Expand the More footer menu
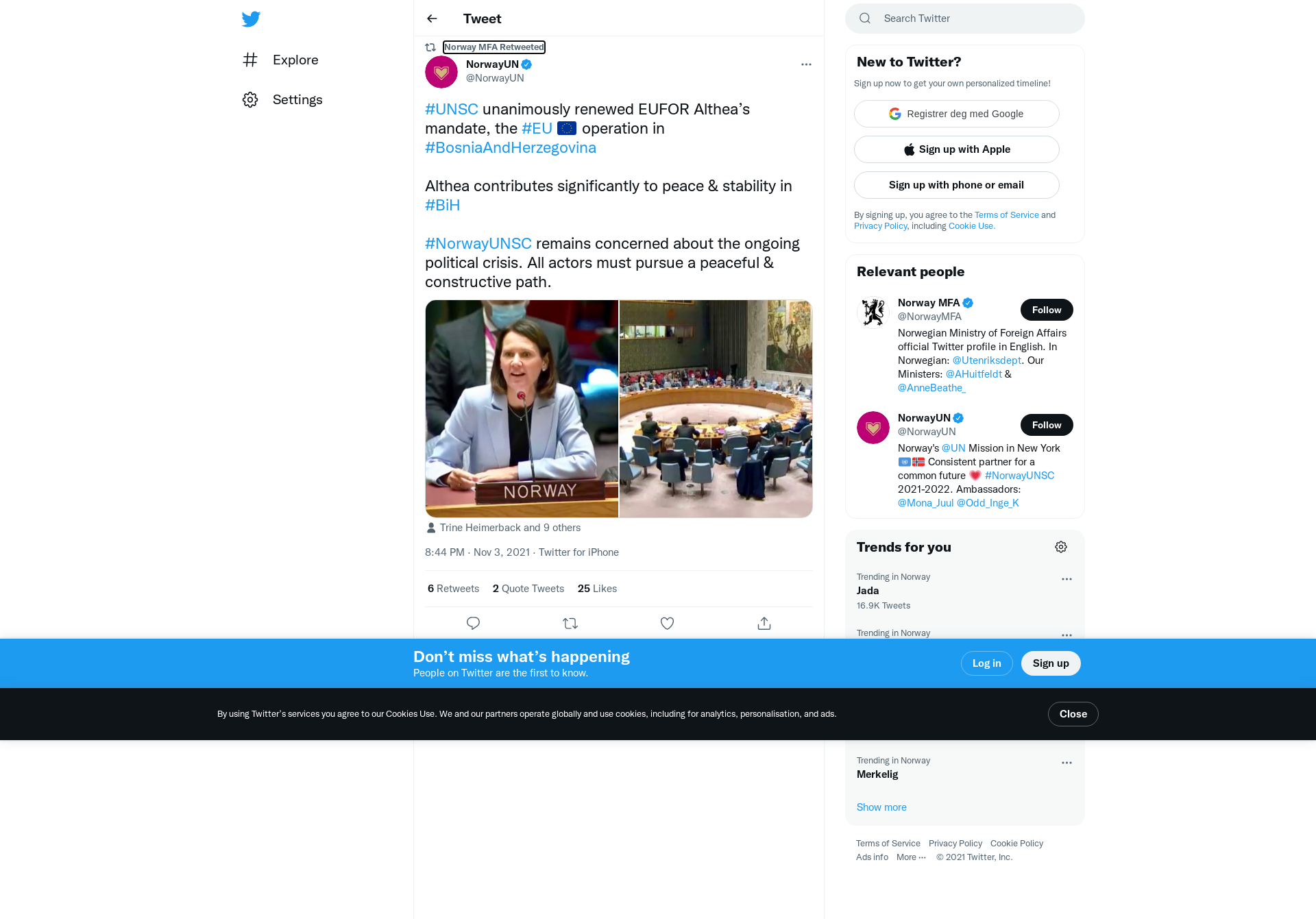Viewport: 1316px width, 919px height. pos(911,857)
